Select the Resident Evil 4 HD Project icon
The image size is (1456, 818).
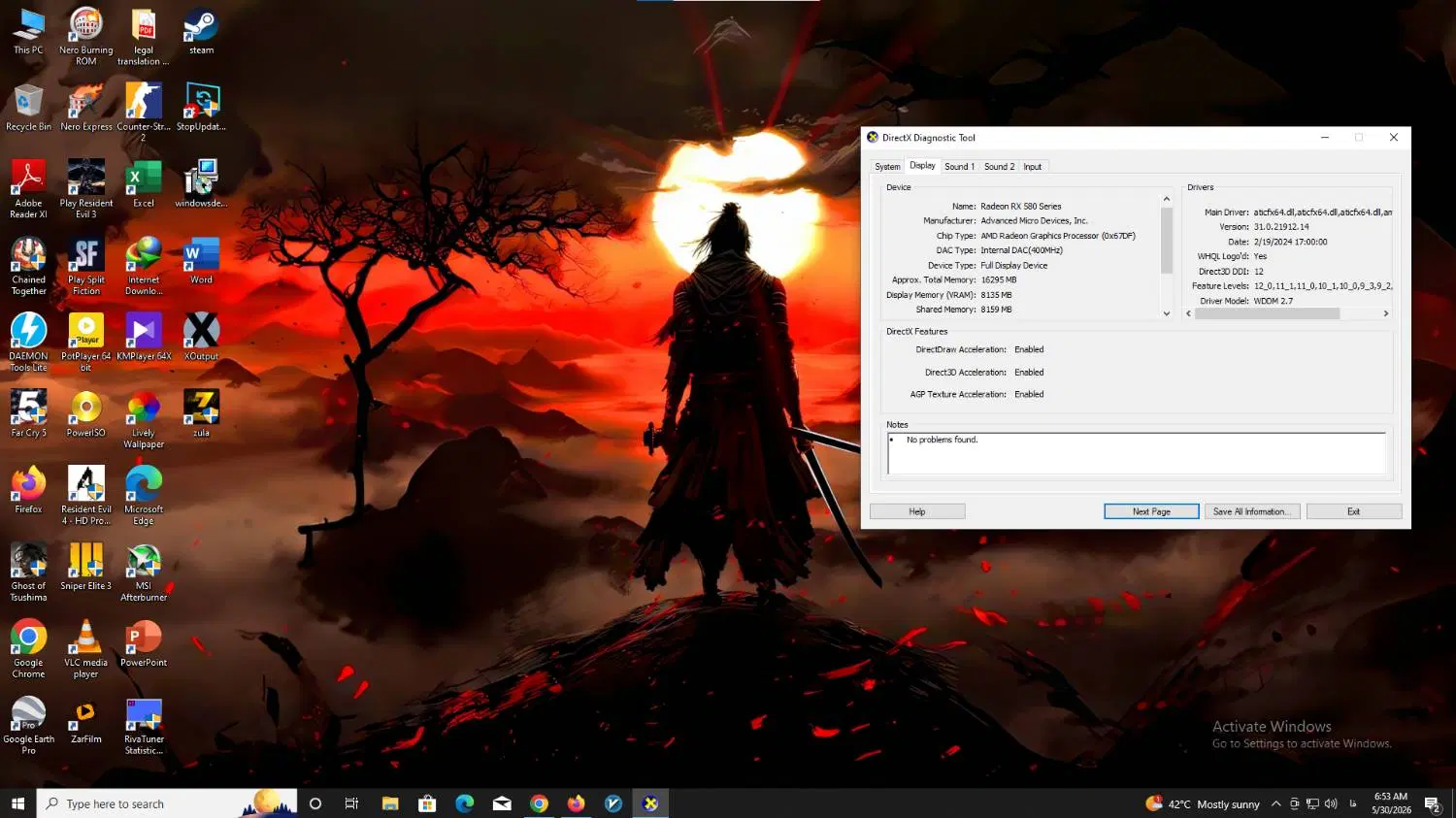(x=85, y=496)
